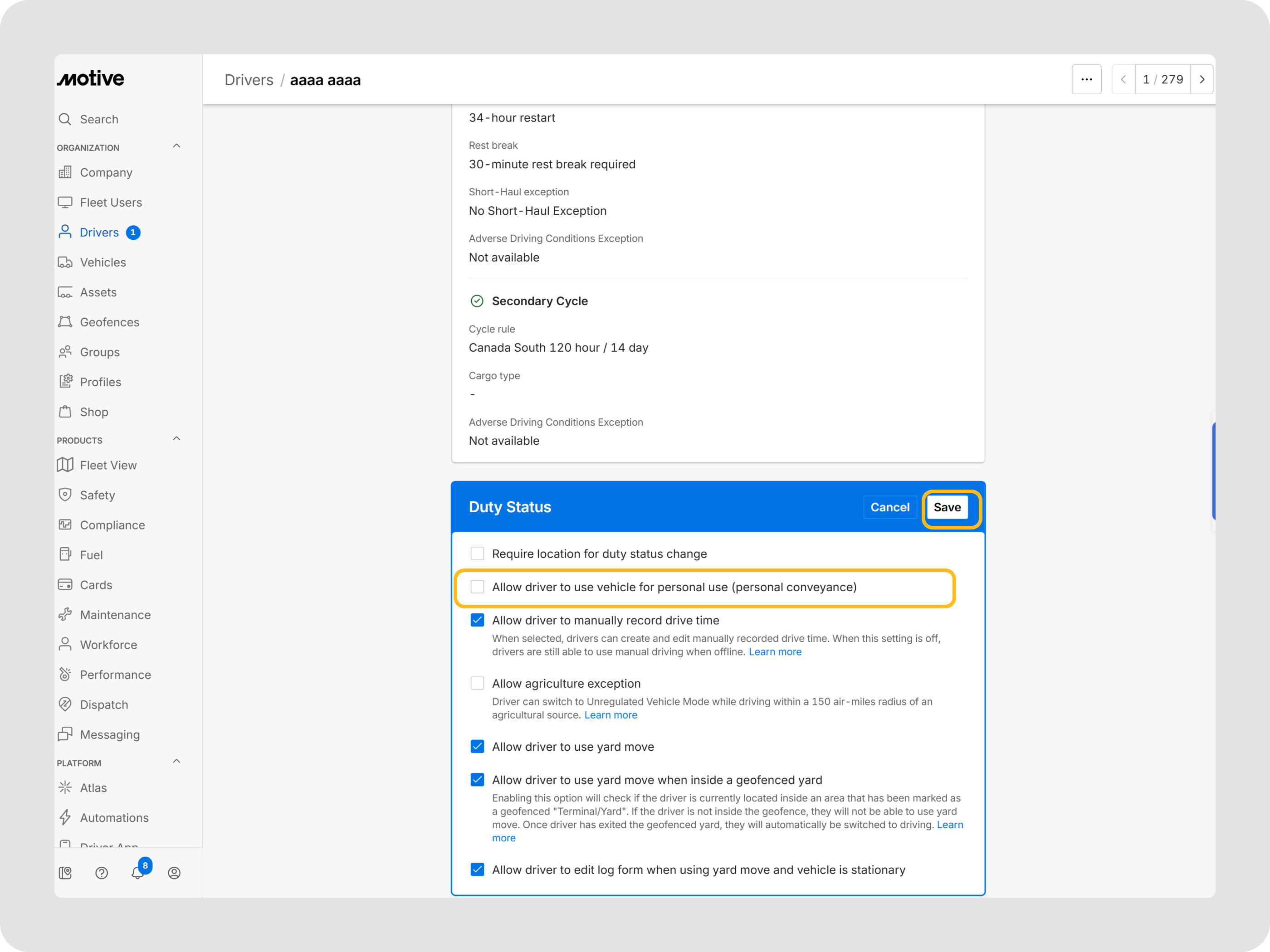Viewport: 1270px width, 952px height.
Task: Open the user account profile icon
Action: point(174,873)
